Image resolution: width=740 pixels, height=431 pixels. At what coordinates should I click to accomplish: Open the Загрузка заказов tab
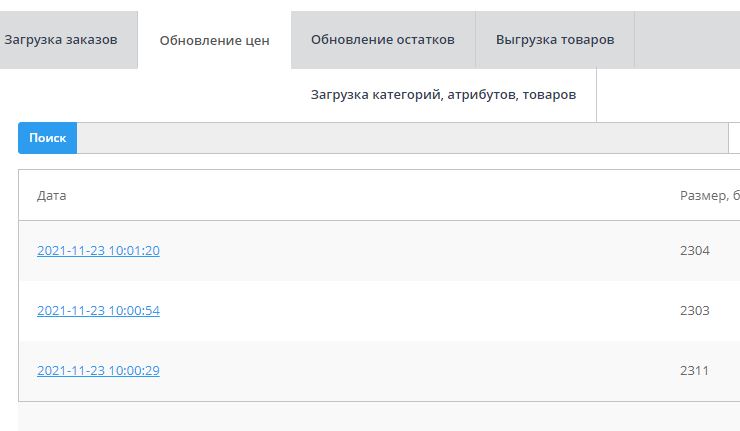(61, 40)
